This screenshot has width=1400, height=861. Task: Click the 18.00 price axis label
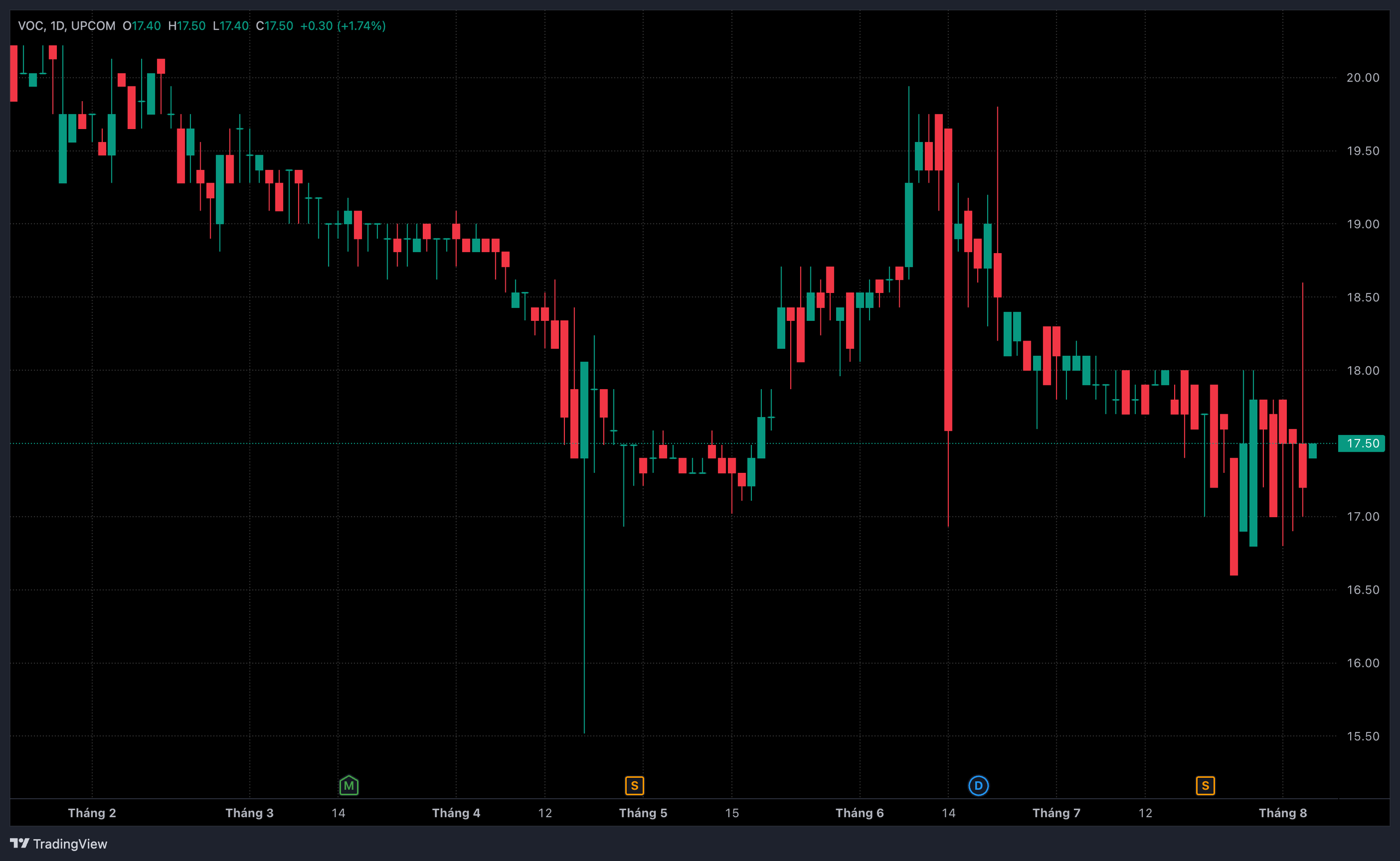[1362, 370]
